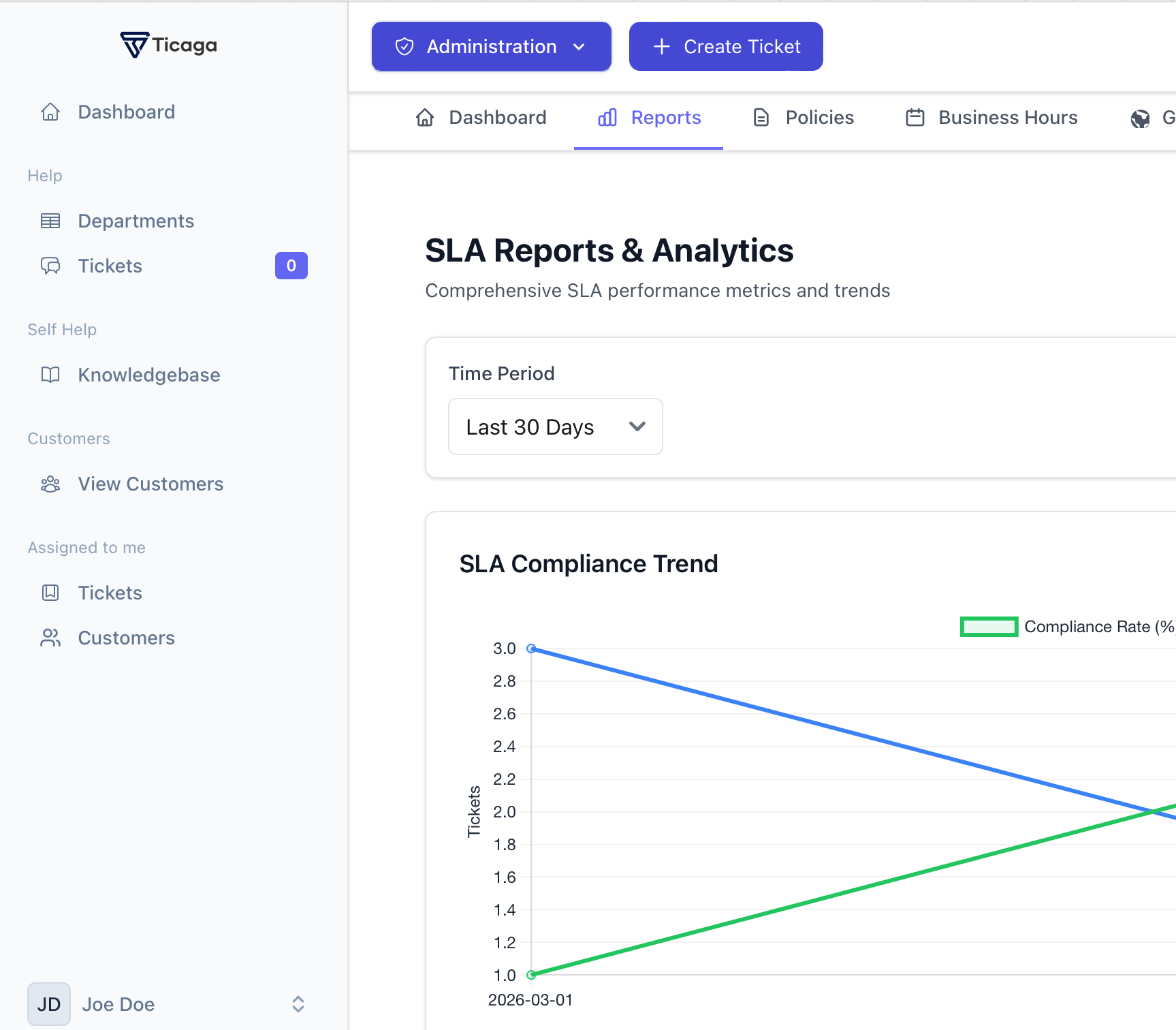Click the Policies document icon
Viewport: 1176px width, 1030px height.
(x=761, y=117)
